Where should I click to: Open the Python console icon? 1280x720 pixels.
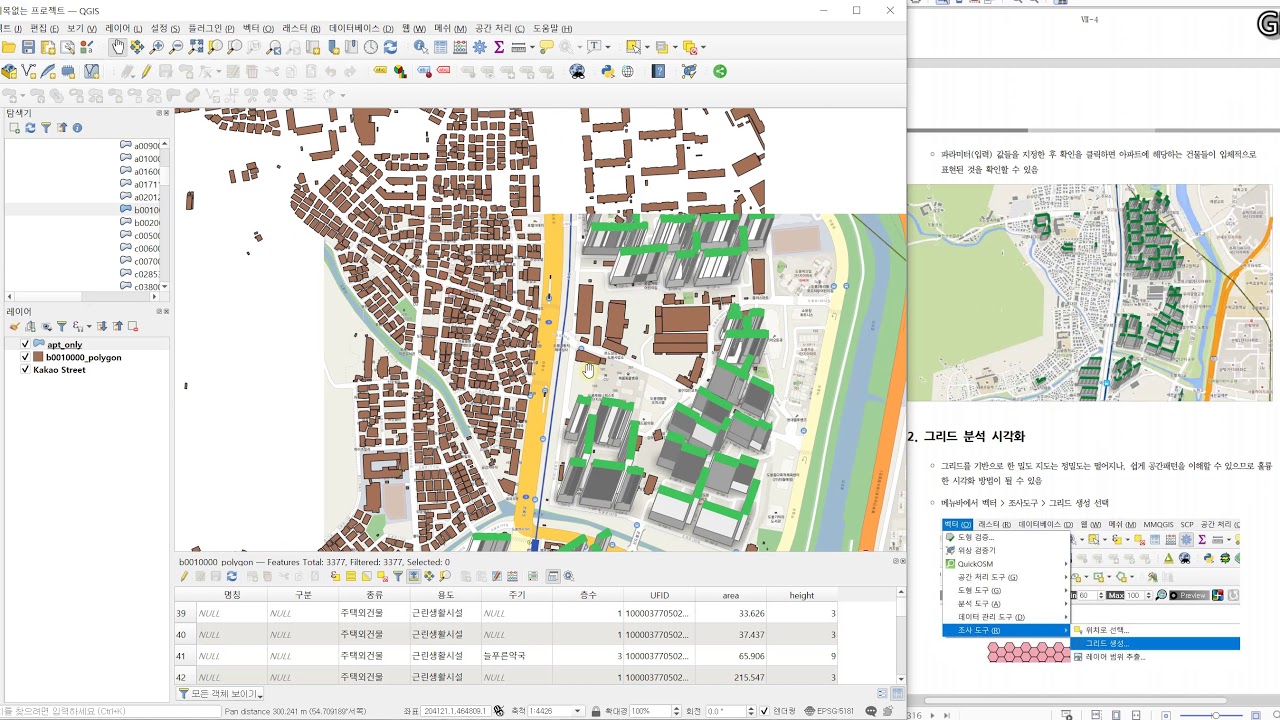point(608,71)
